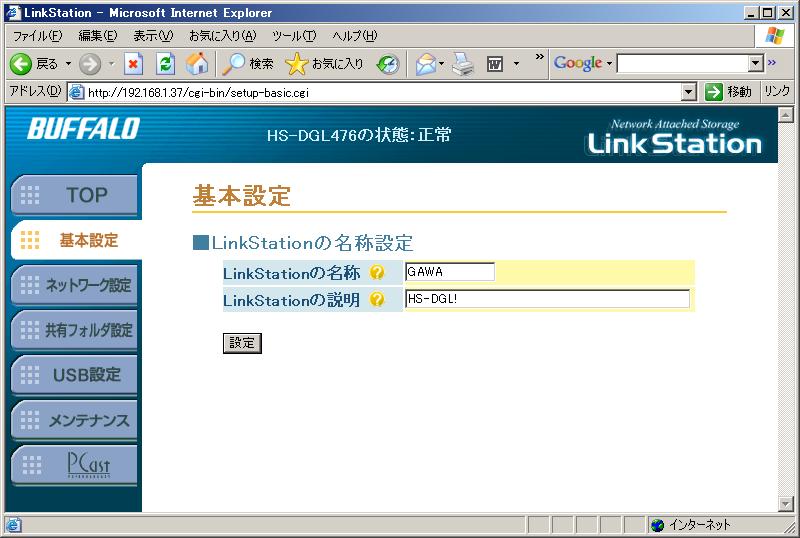
Task: Click the help icon beside LinkStationの説明
Action: click(377, 299)
